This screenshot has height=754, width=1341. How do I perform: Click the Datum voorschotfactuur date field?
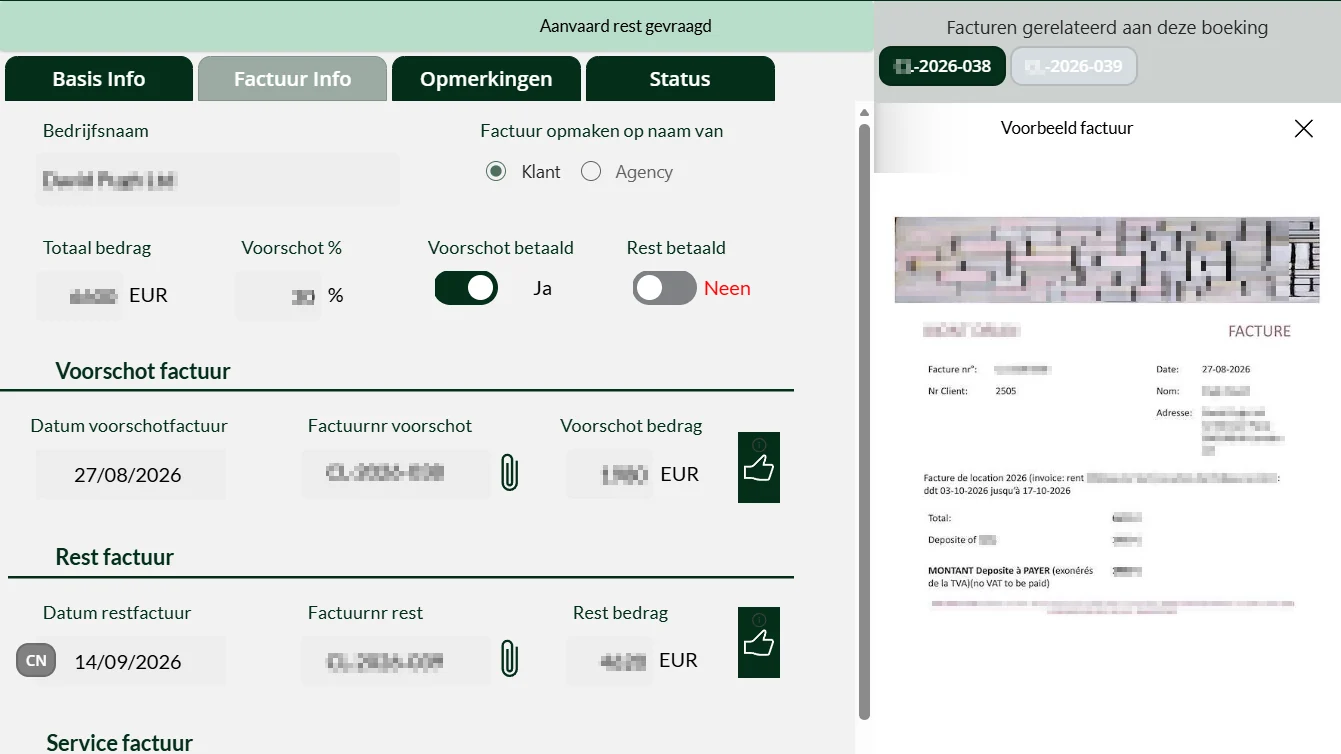point(131,474)
